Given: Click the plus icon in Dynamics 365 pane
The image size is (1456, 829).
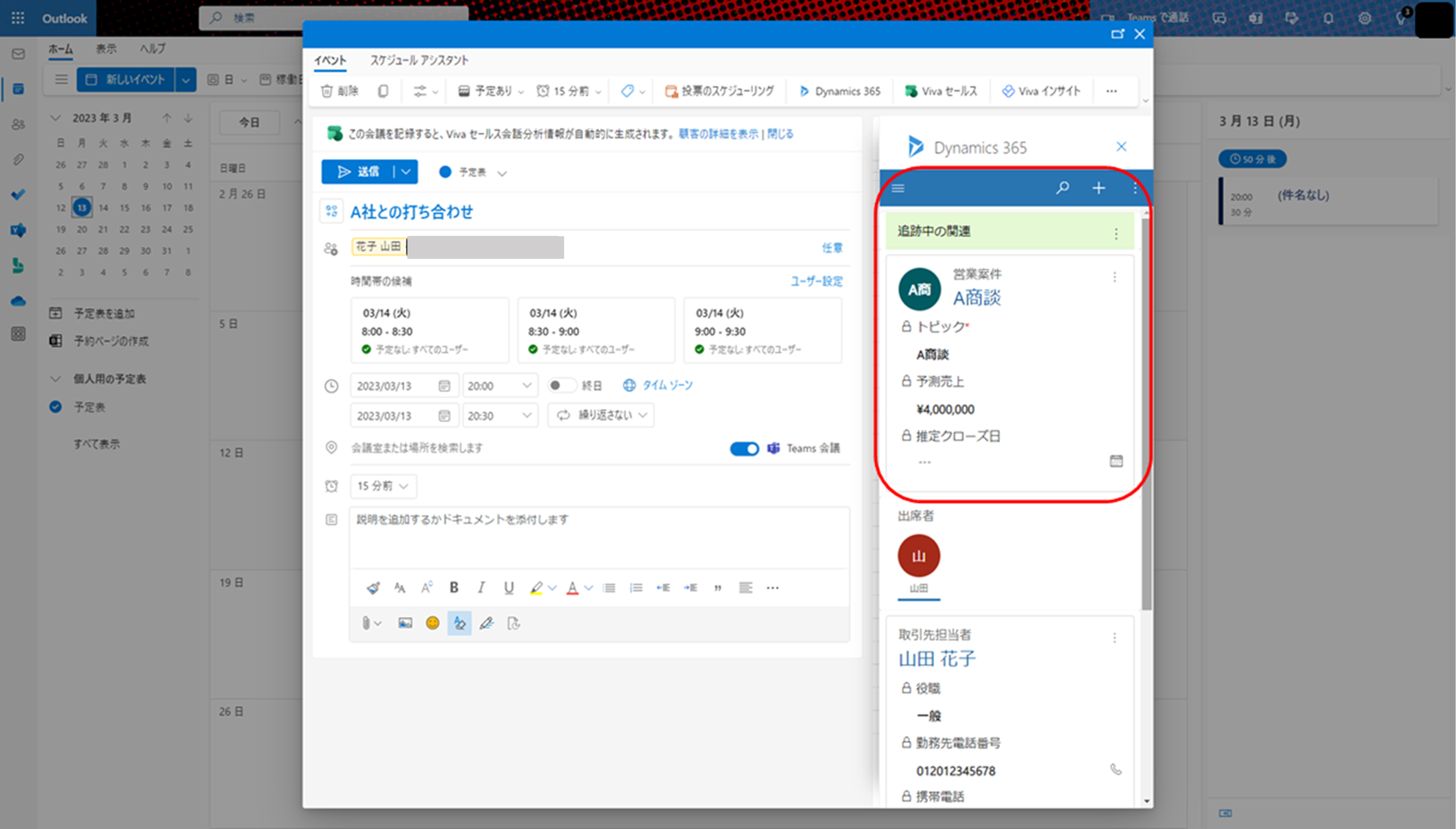Looking at the screenshot, I should click(1099, 188).
